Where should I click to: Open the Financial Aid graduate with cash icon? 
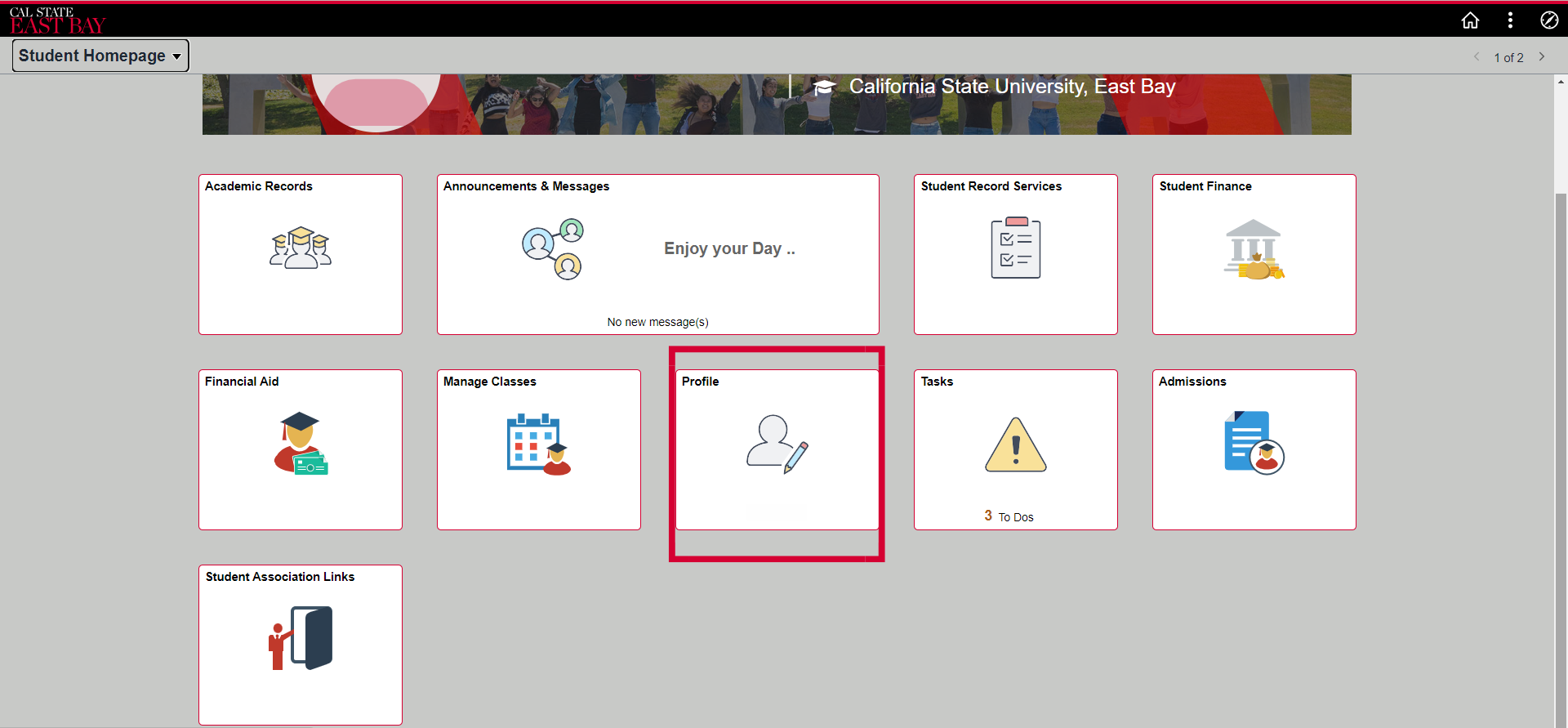[x=301, y=443]
